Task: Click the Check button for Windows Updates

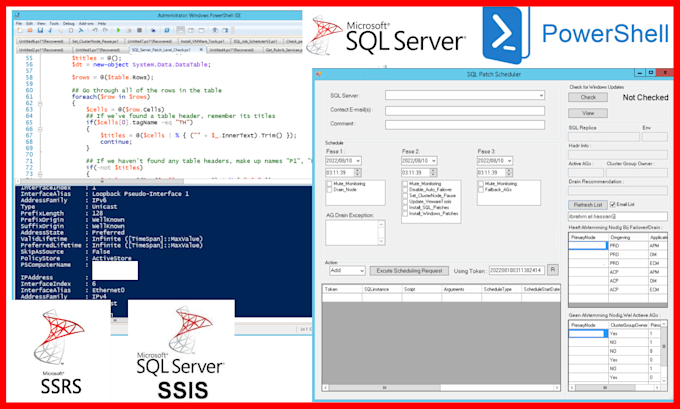Action: tap(588, 97)
